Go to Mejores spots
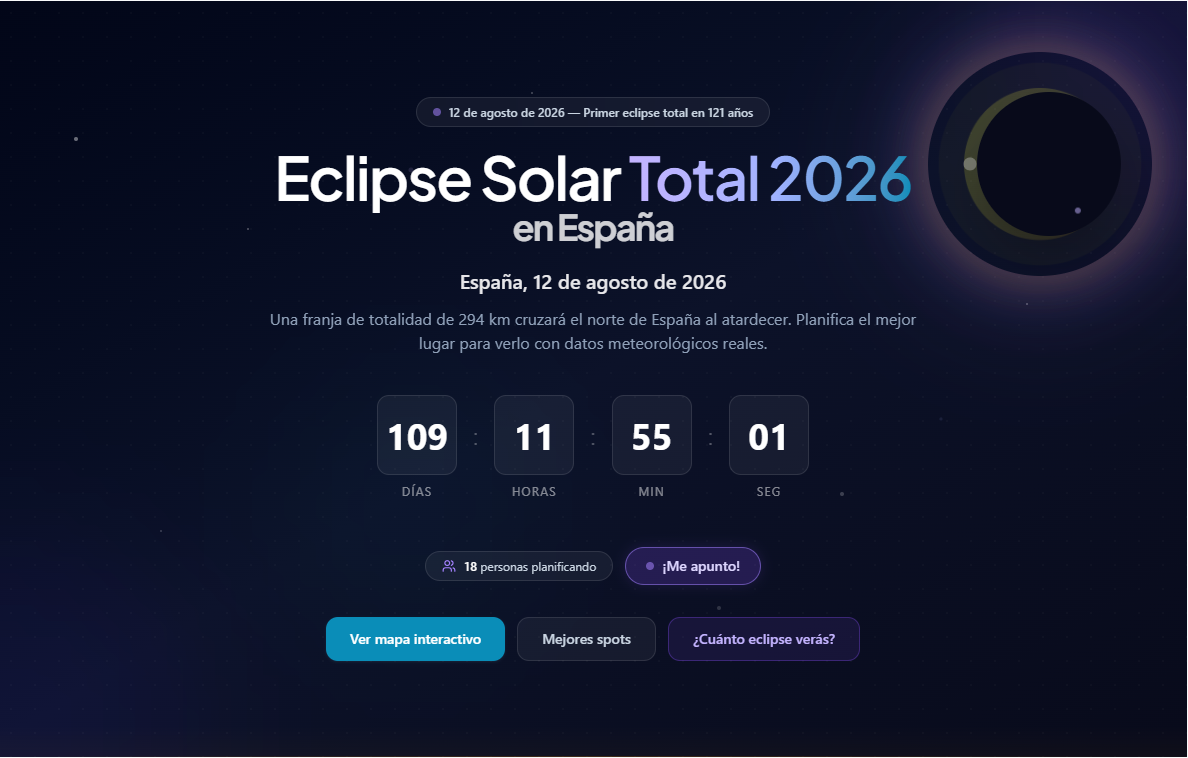1188x758 pixels. 586,639
